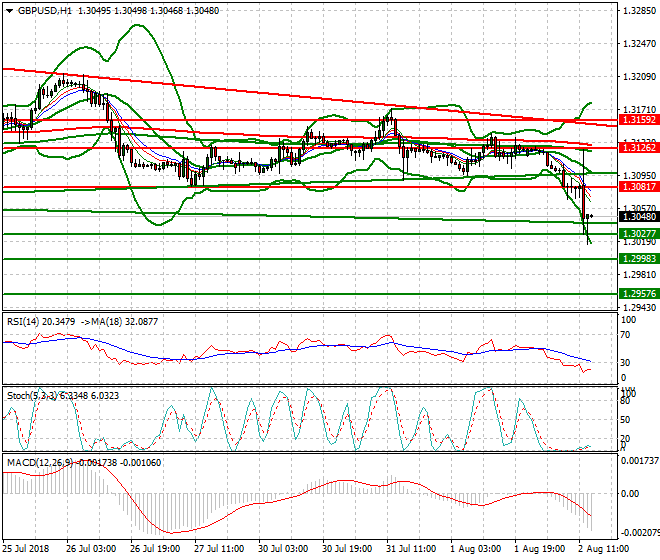Select the RSI(14) 20.3479 indicator label
660x560 pixels.
tap(41, 322)
